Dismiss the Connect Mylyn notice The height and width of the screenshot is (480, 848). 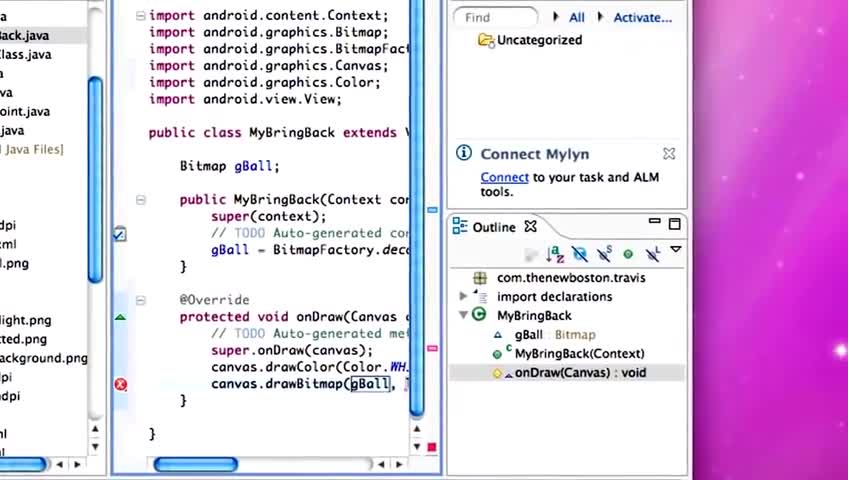coord(669,154)
